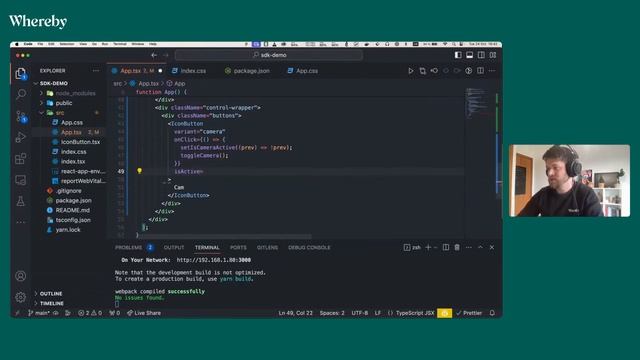The width and height of the screenshot is (640, 360).
Task: Click the sdk-demo command center search
Action: point(269,55)
